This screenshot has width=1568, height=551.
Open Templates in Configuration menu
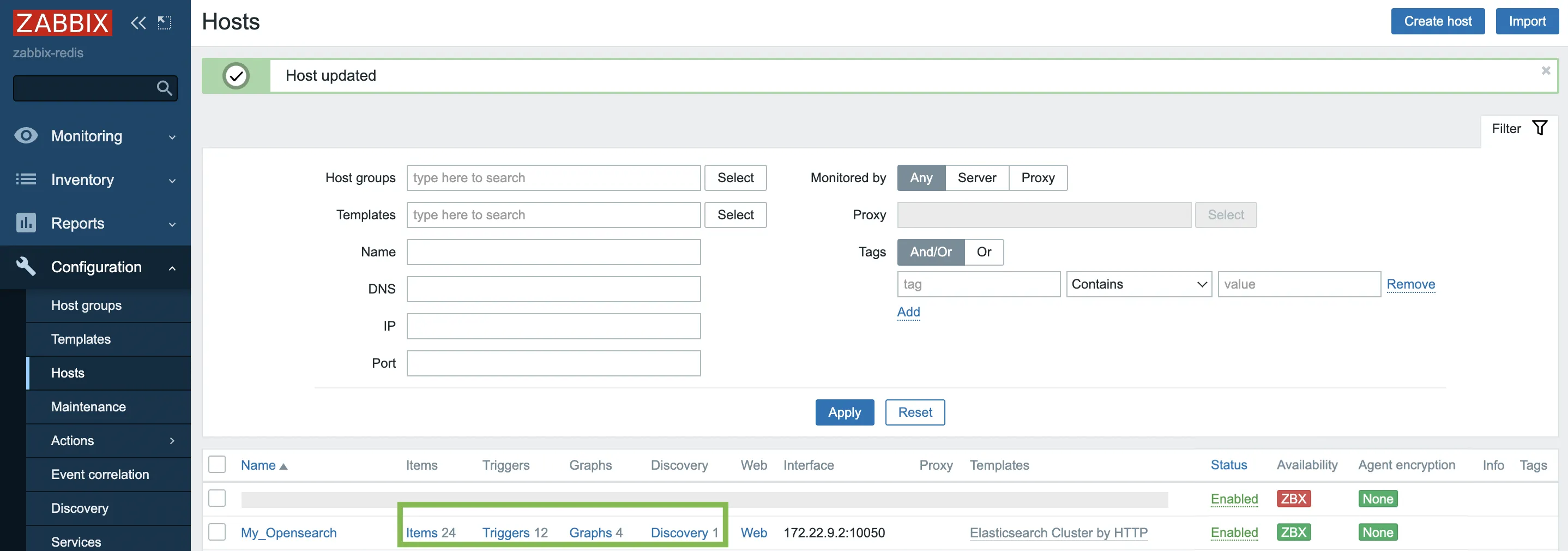point(81,339)
